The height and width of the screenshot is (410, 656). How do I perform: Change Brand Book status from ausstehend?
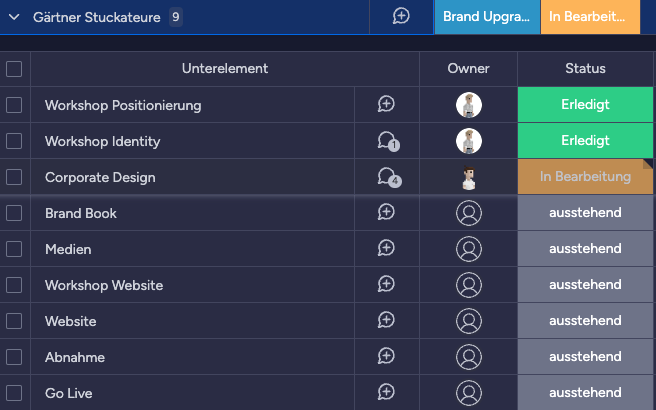(585, 213)
